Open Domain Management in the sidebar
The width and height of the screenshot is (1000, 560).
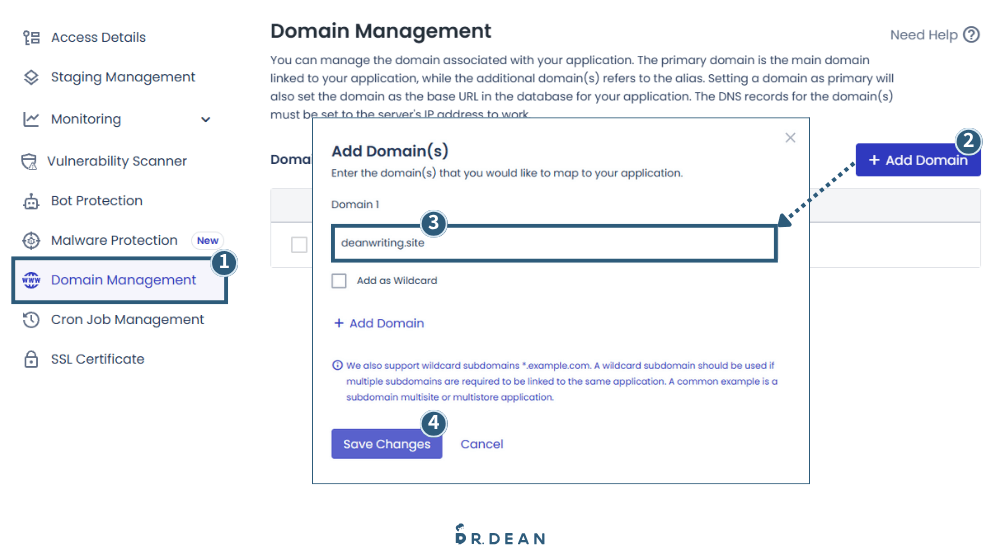click(x=123, y=280)
